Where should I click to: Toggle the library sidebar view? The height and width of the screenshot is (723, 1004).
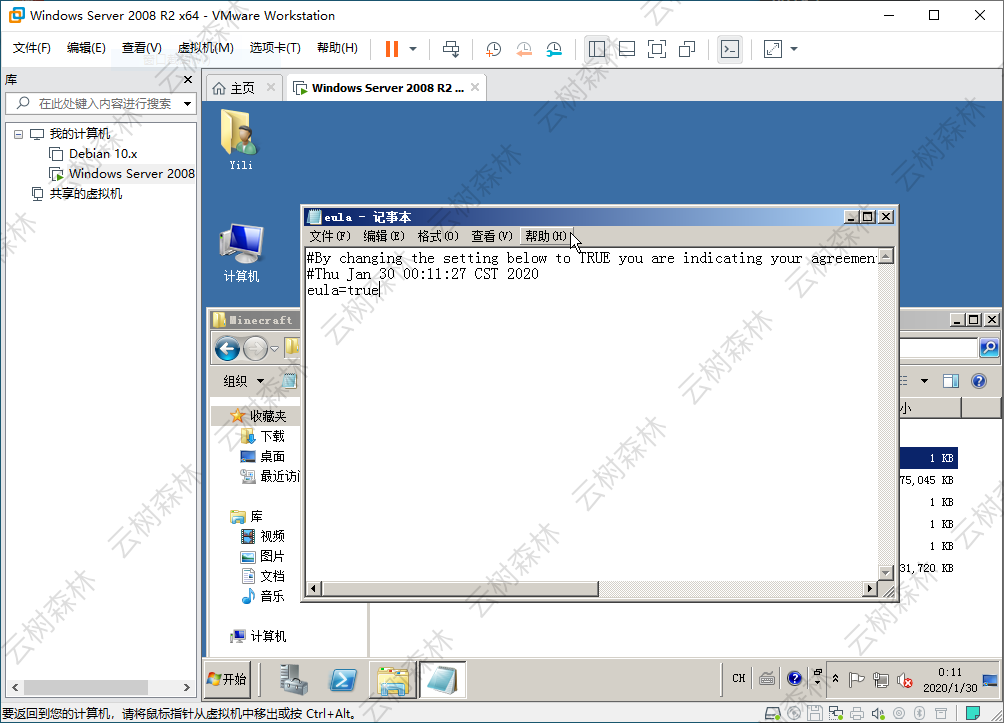[597, 49]
